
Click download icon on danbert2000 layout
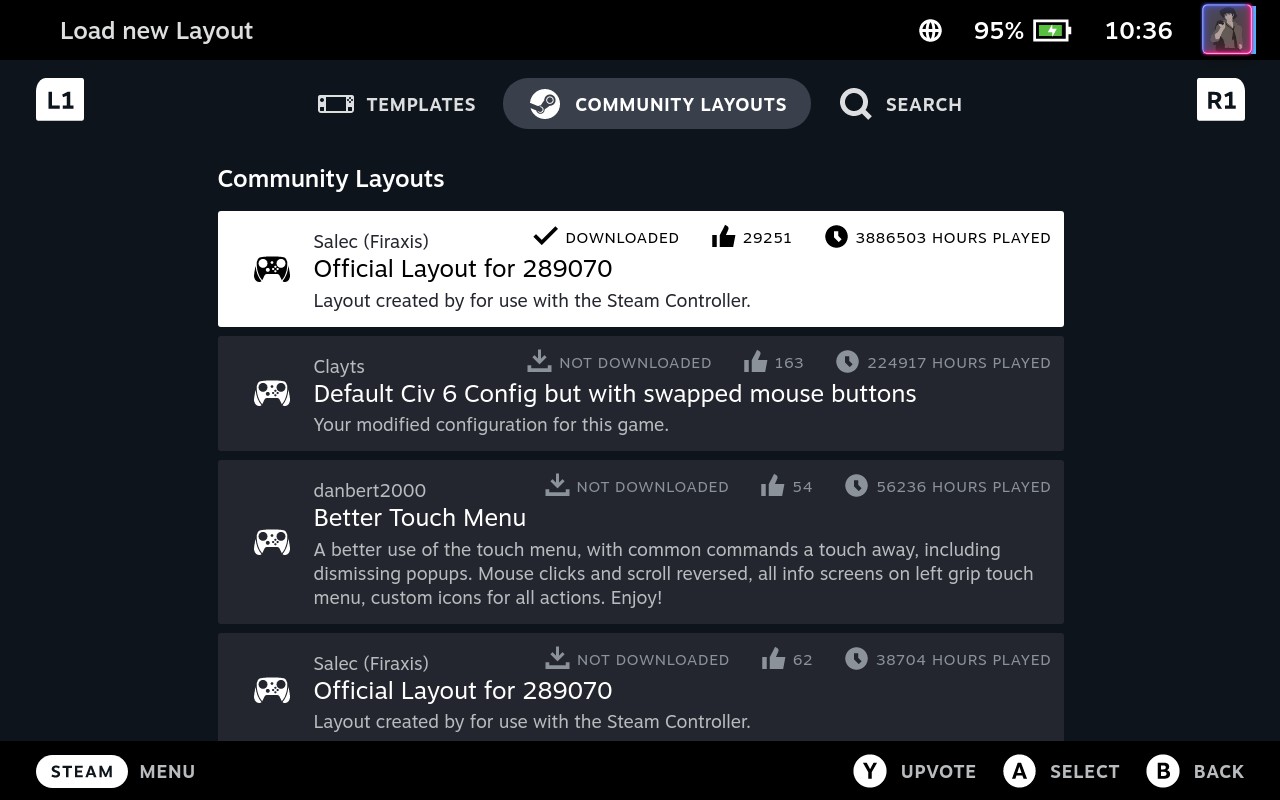coord(557,485)
